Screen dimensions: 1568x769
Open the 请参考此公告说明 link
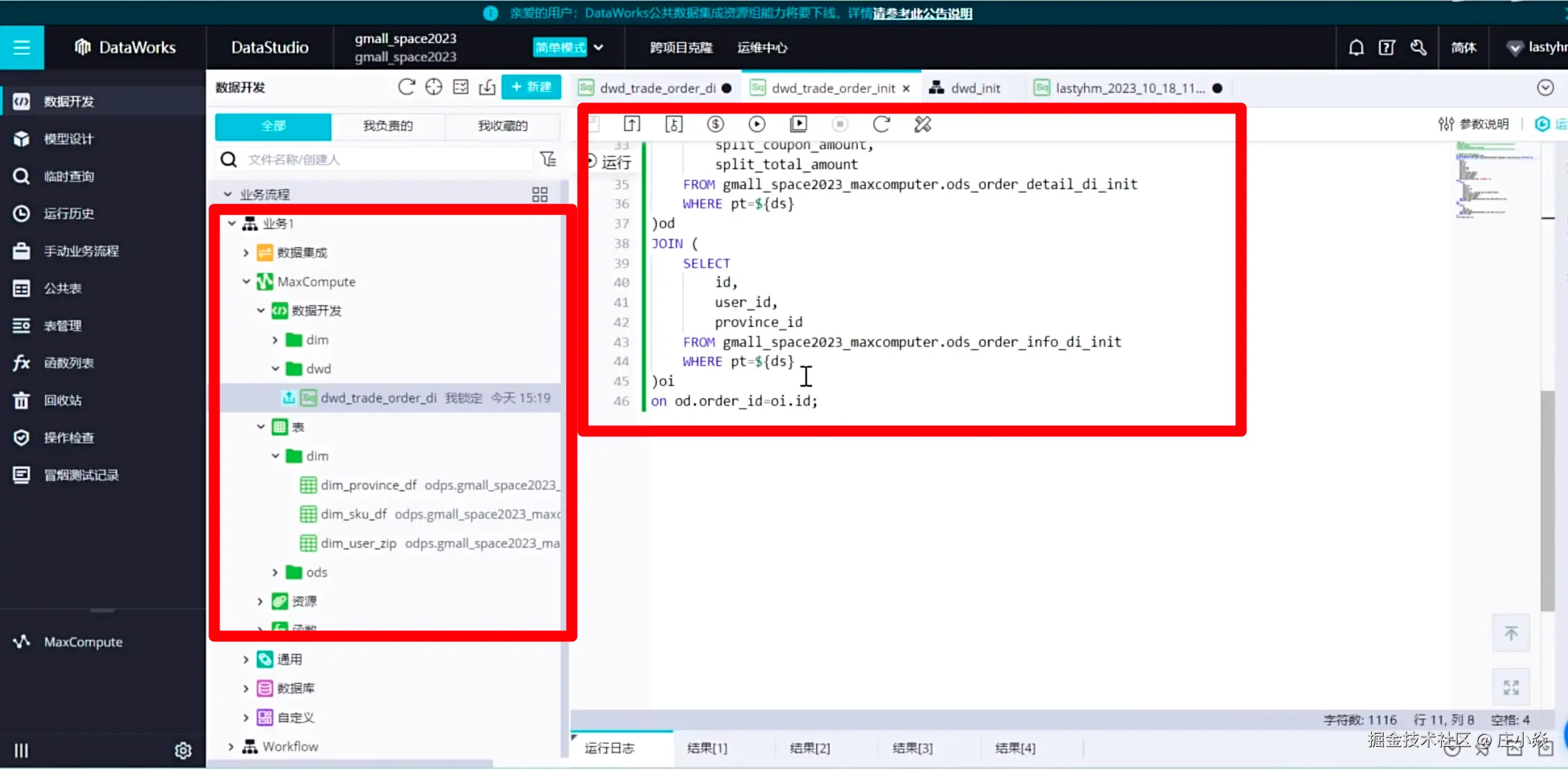[922, 13]
